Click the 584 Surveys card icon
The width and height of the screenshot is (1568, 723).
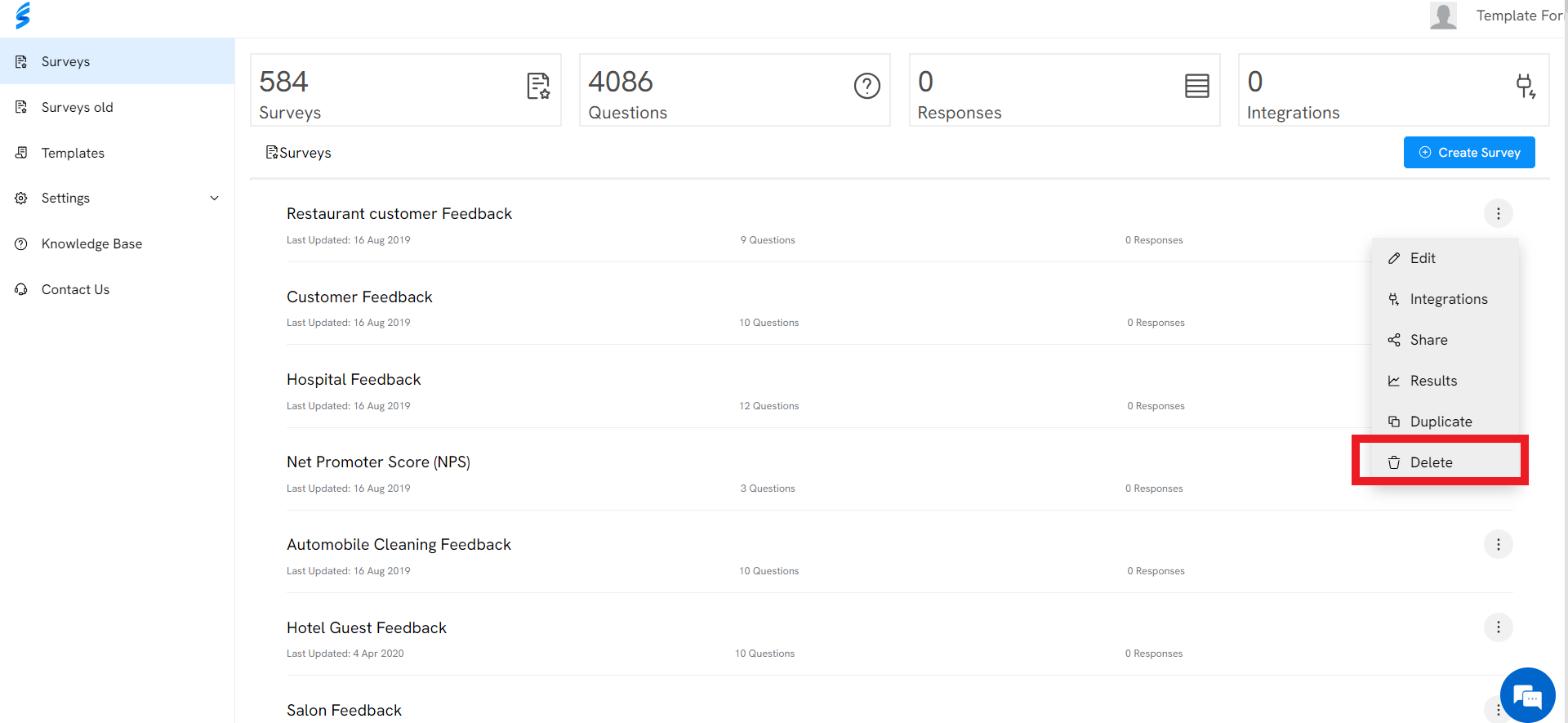538,86
